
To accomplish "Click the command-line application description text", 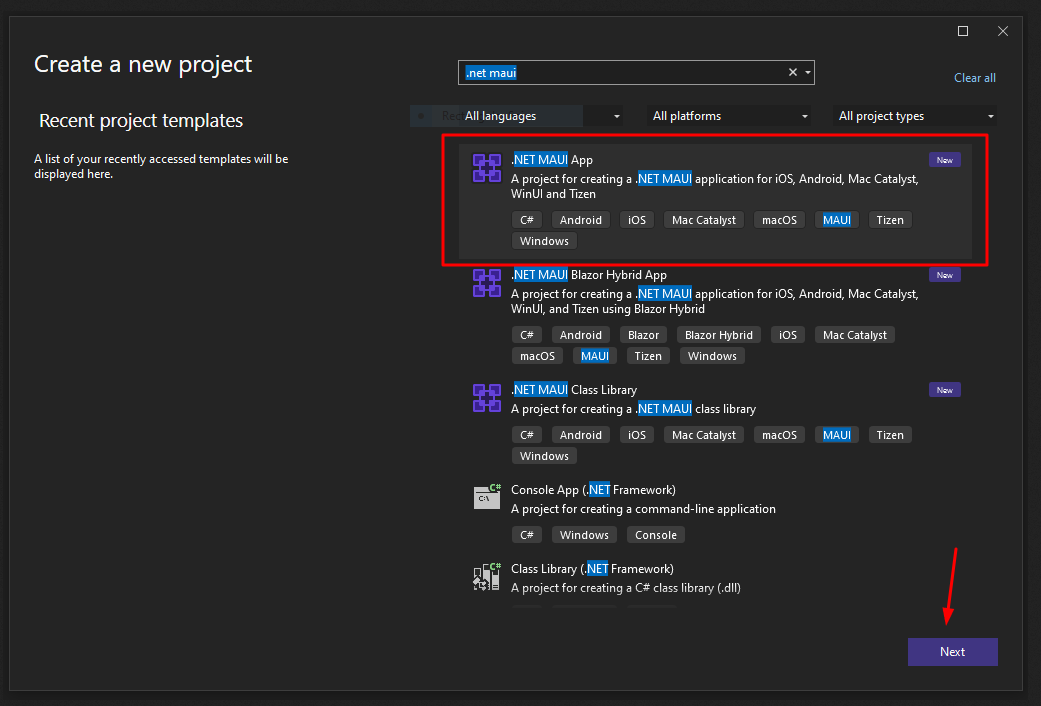I will (643, 509).
